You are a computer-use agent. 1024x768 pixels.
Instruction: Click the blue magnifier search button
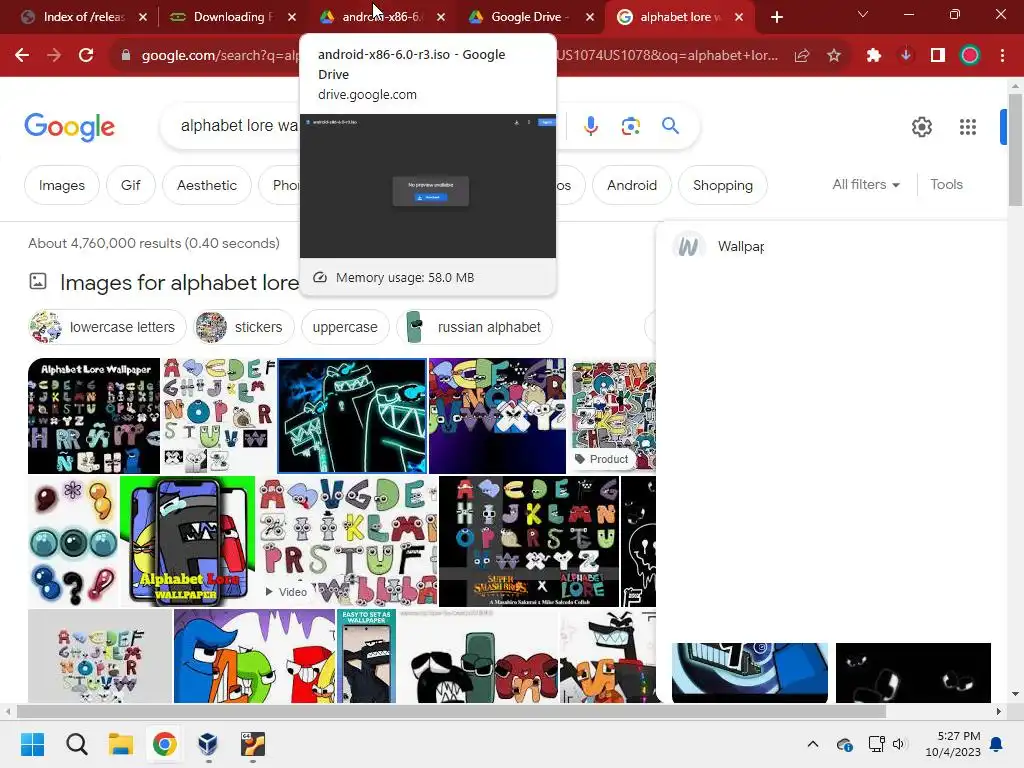pos(670,125)
